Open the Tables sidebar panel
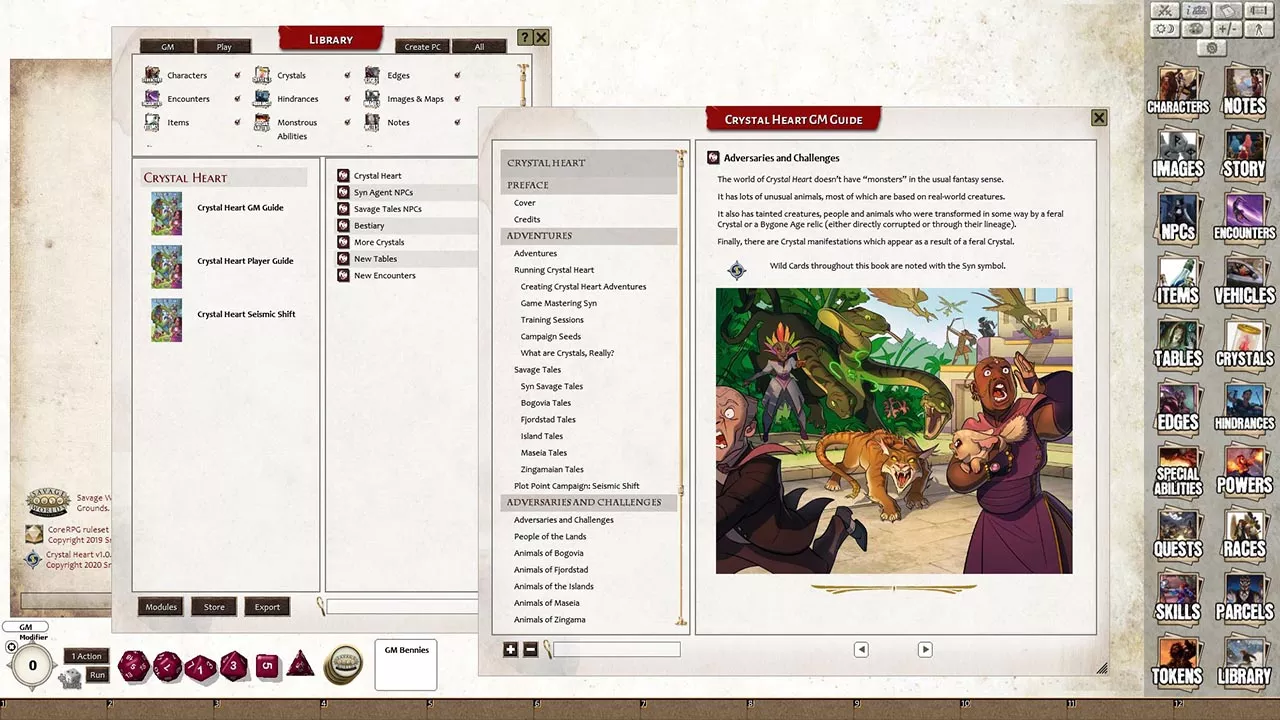Image resolution: width=1280 pixels, height=720 pixels. pos(1178,343)
